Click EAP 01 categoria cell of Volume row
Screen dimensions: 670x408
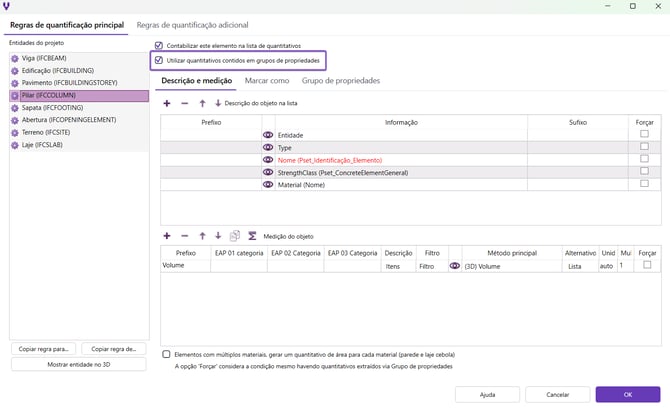coord(239,266)
